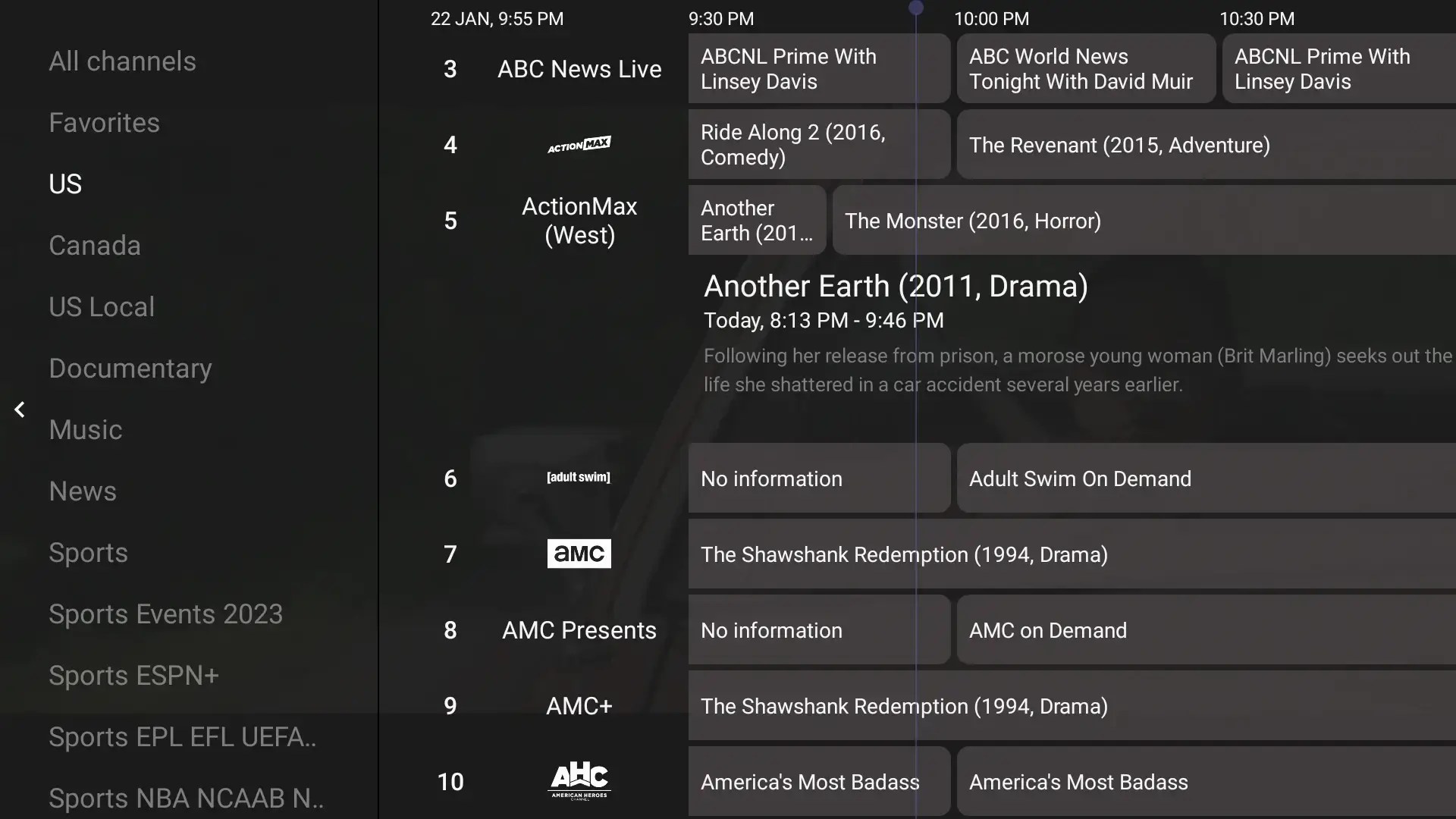
Task: Select the AMC Presents channel
Action: [x=579, y=629]
